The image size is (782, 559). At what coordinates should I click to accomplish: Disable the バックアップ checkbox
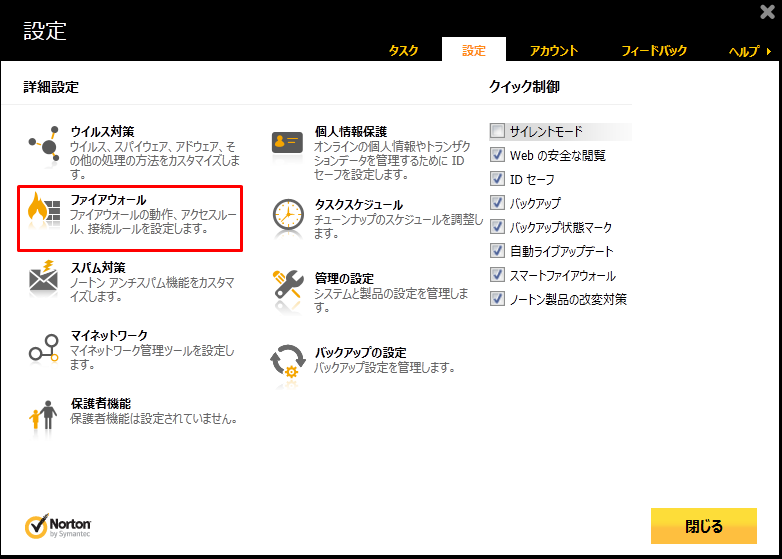497,203
